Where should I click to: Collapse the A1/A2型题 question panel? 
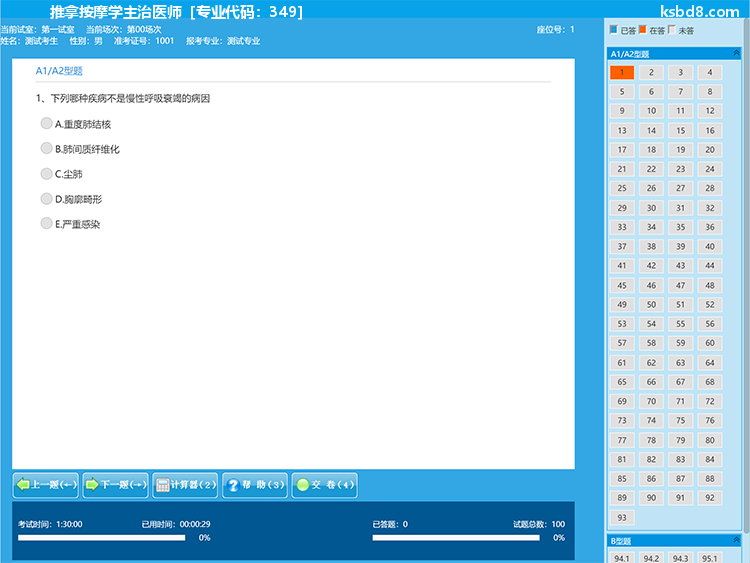[736, 53]
